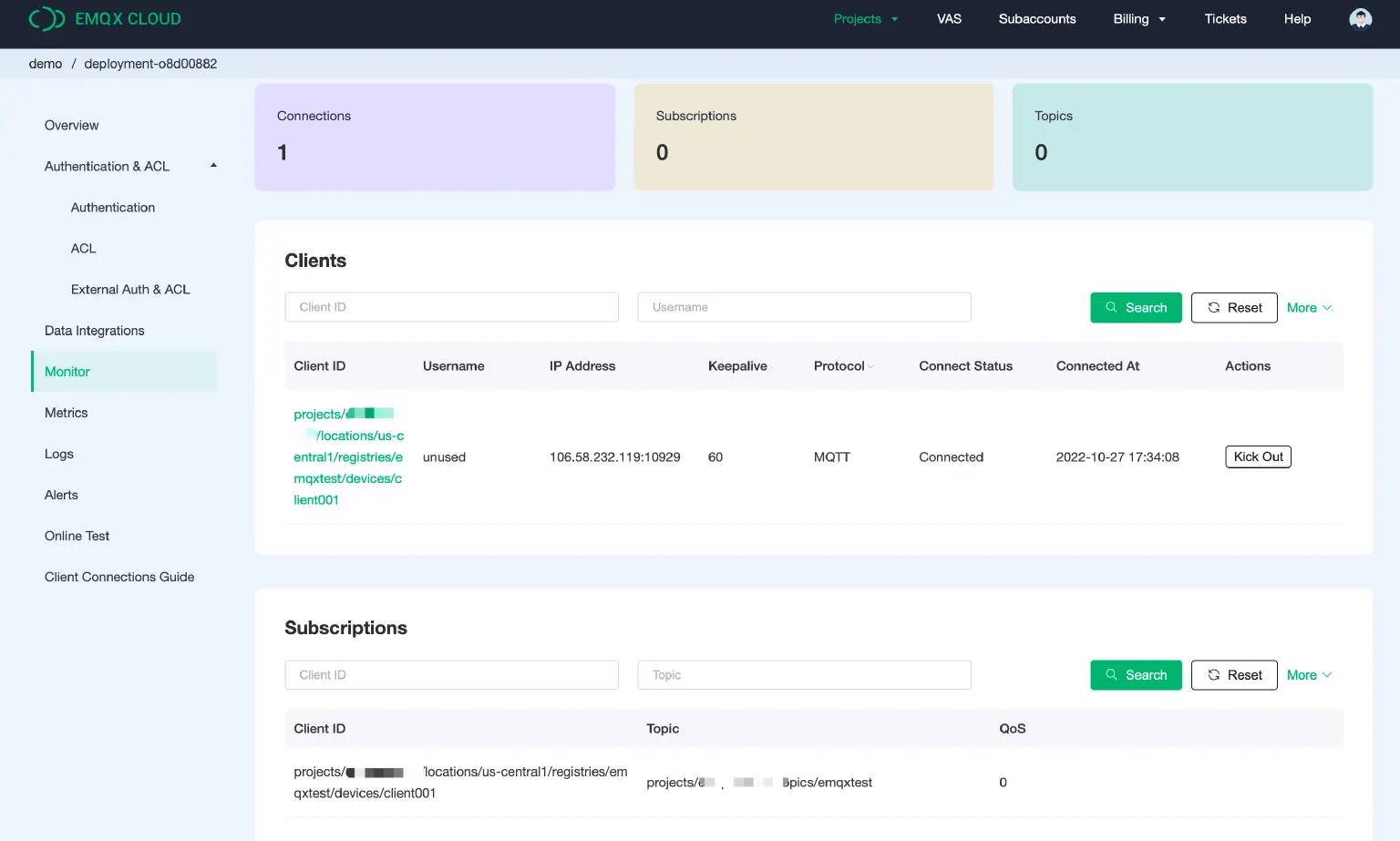Open the VAS menu item

pos(949,18)
